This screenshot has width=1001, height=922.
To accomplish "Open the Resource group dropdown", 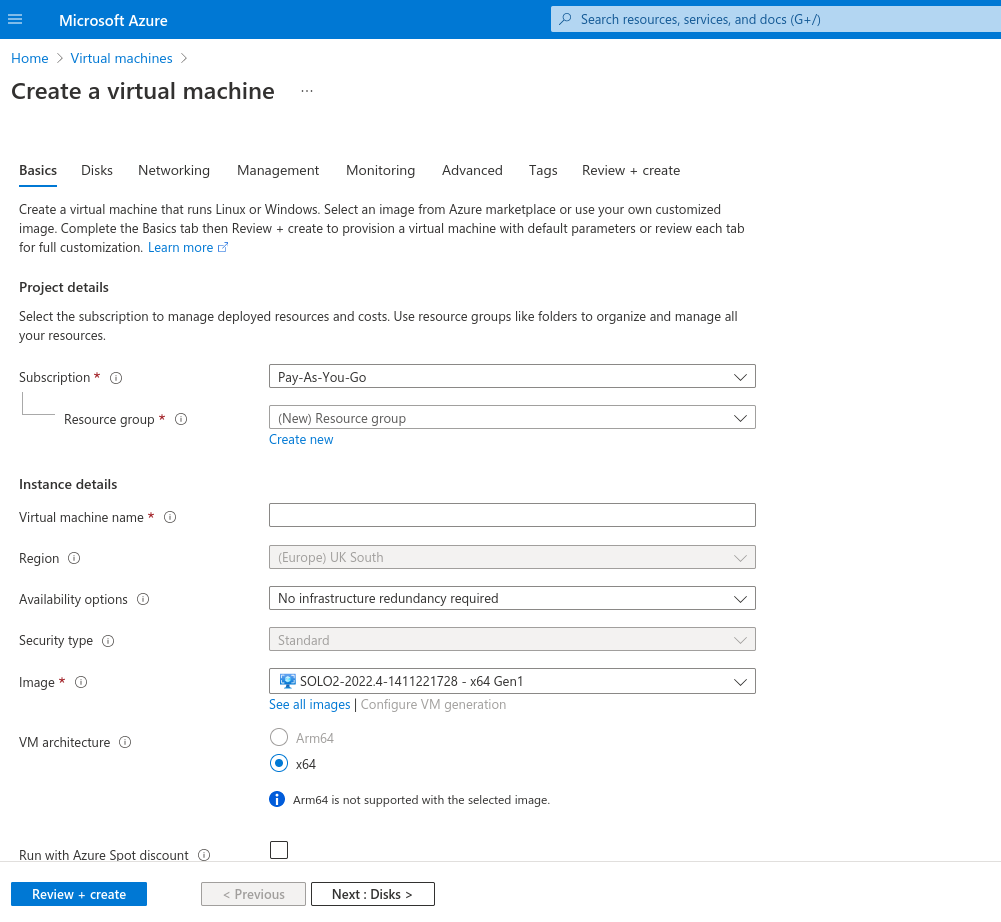I will click(x=512, y=417).
